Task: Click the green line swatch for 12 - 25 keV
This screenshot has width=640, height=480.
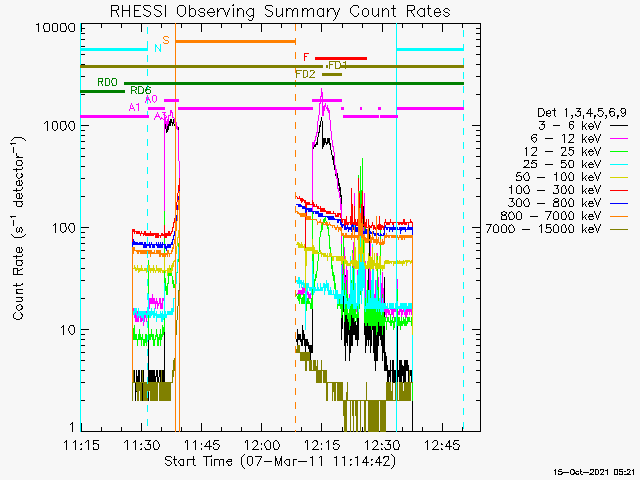Action: click(619, 152)
